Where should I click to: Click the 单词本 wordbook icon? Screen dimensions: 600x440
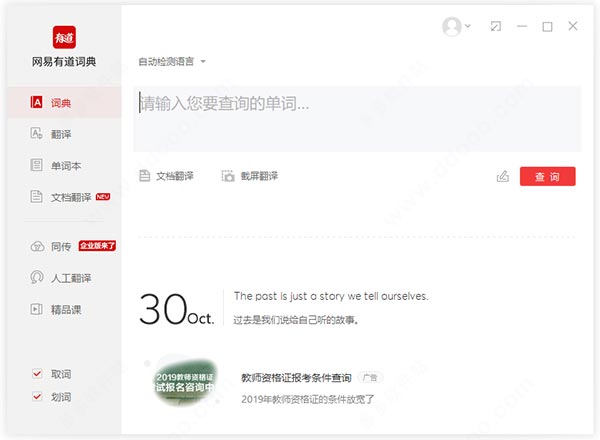(37, 165)
